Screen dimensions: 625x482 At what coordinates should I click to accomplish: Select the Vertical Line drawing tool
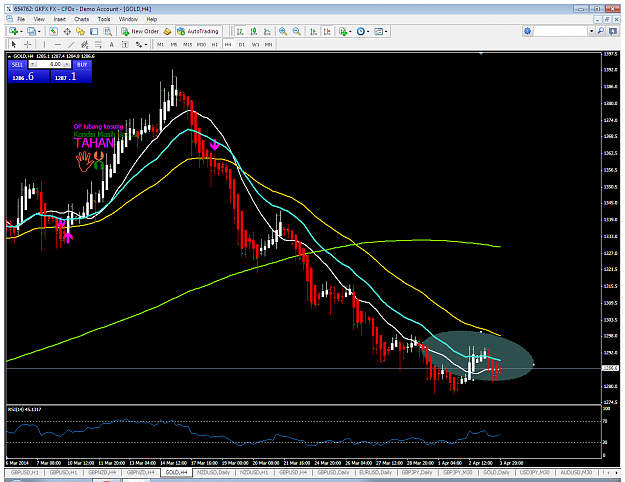(x=44, y=45)
